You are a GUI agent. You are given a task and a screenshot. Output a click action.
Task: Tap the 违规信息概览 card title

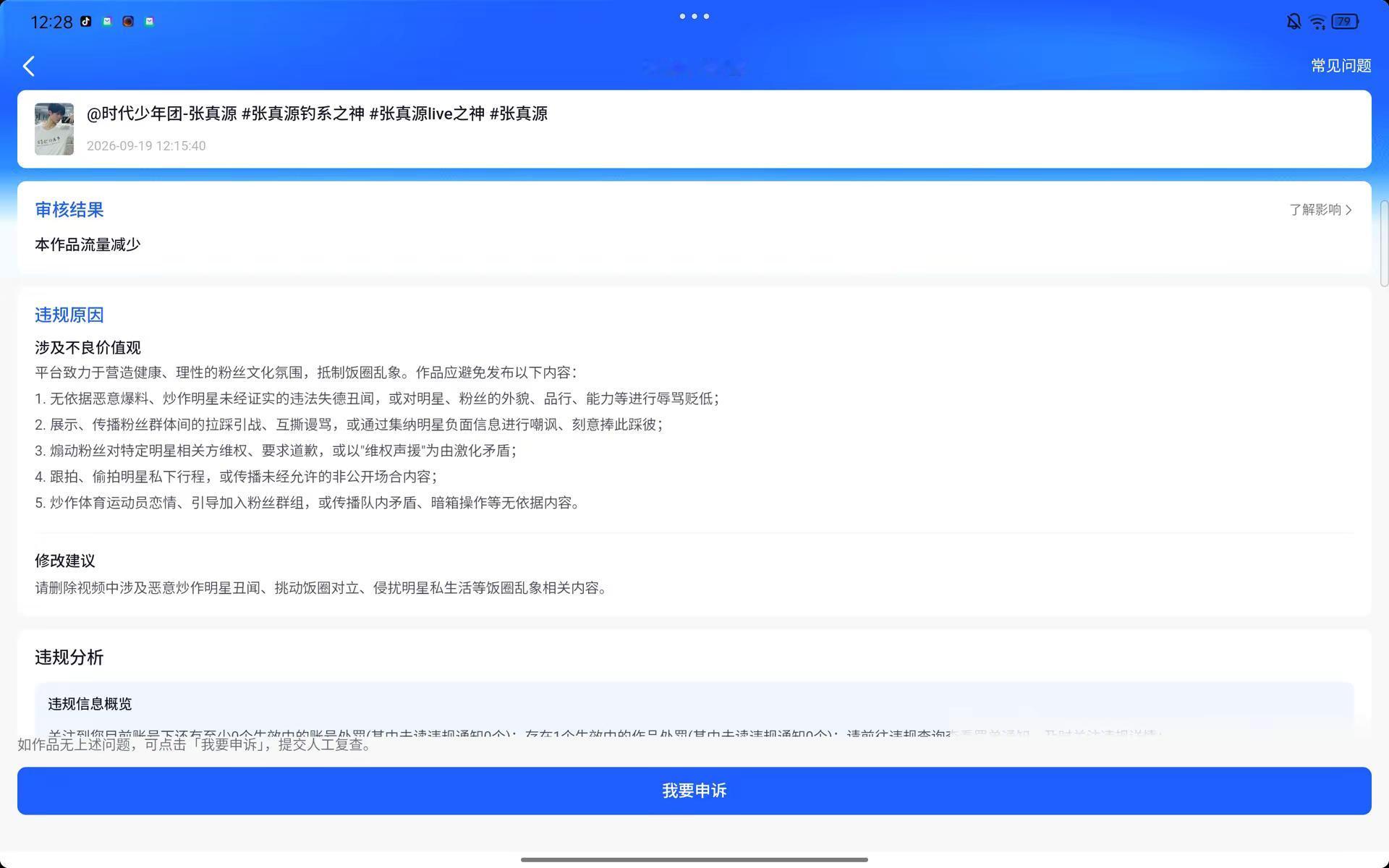click(x=90, y=704)
